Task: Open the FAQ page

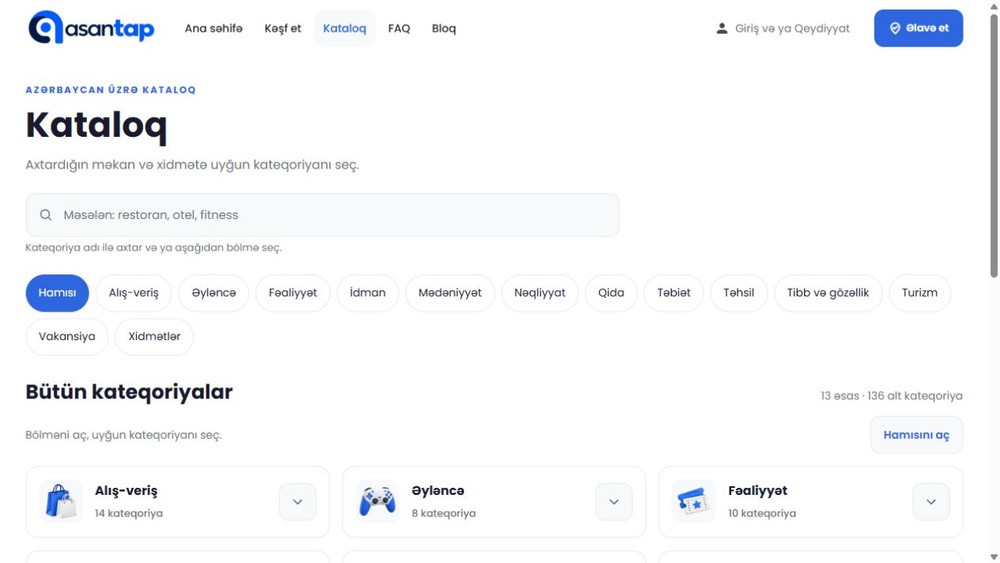Action: click(399, 28)
